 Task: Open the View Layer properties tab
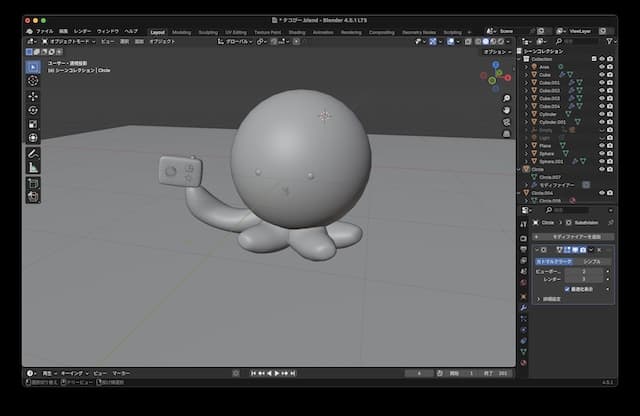click(x=524, y=260)
